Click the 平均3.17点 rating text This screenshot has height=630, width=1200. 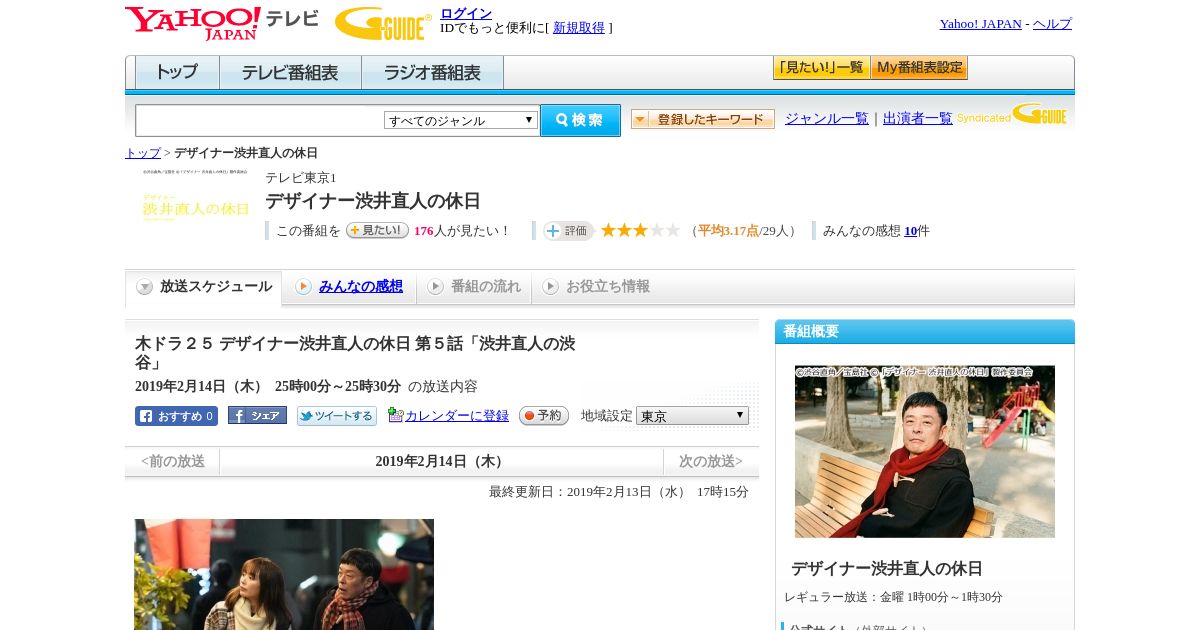[726, 231]
